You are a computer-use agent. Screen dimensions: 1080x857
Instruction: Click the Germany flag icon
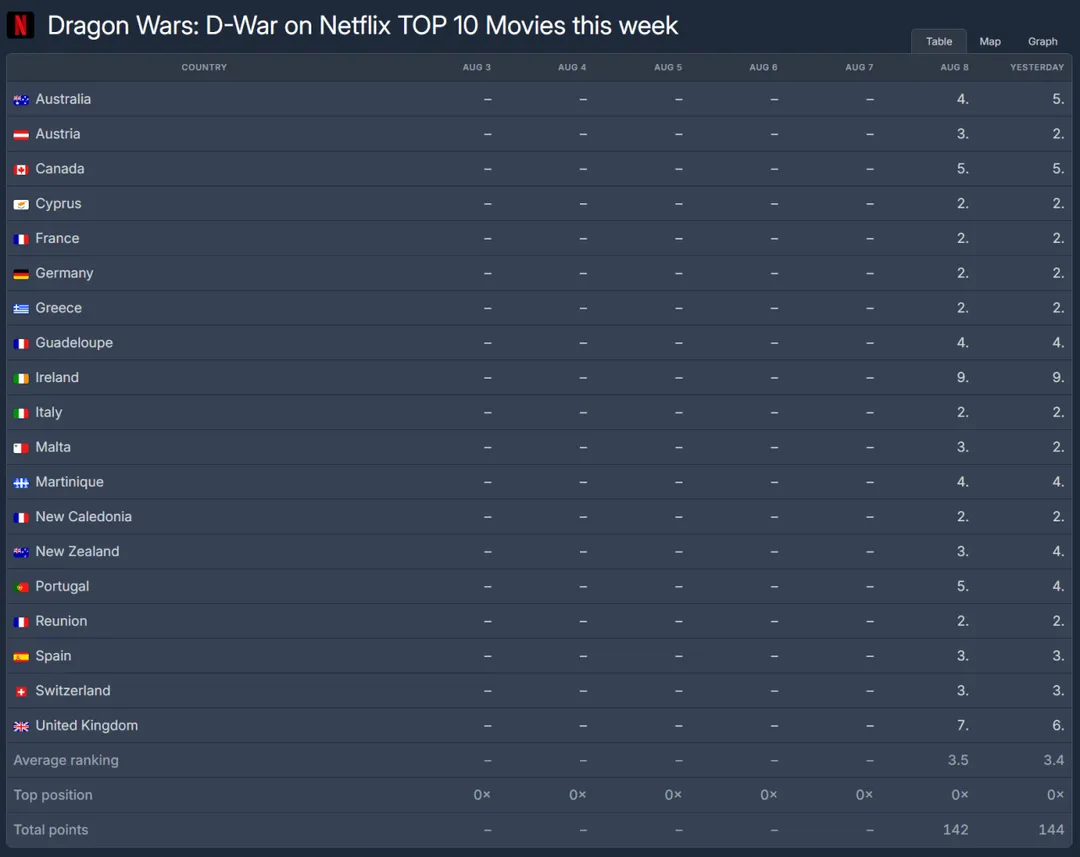point(21,273)
